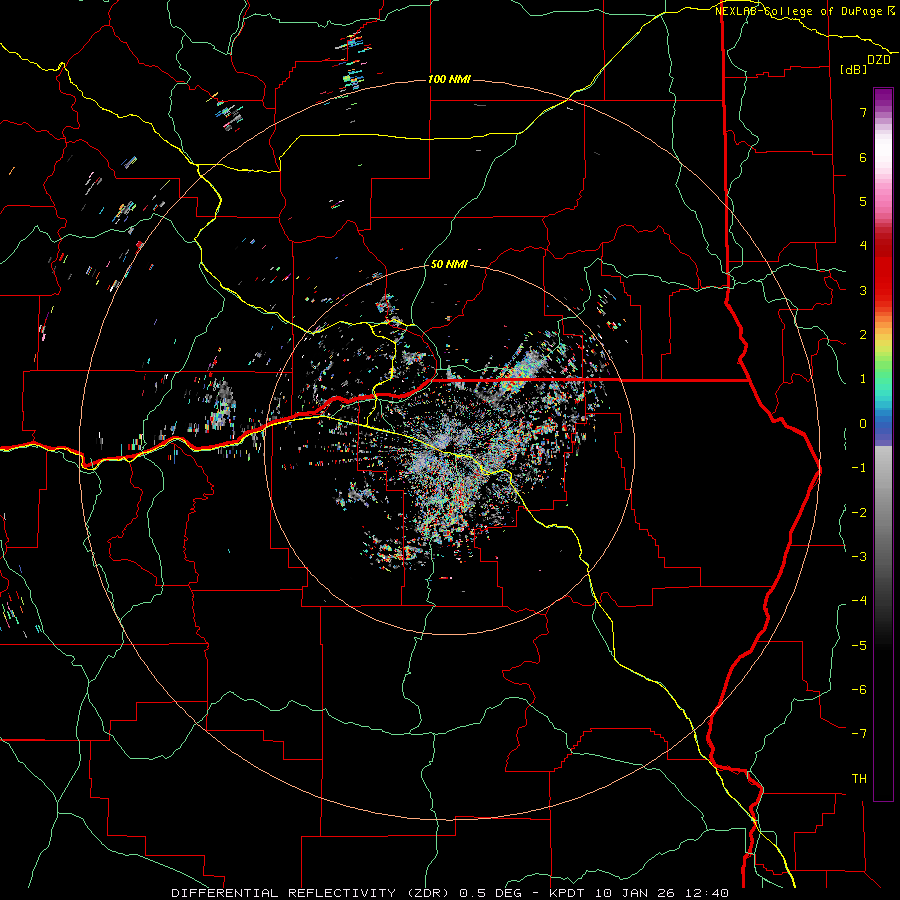Click the -4 value on the color scale

[x=859, y=601]
